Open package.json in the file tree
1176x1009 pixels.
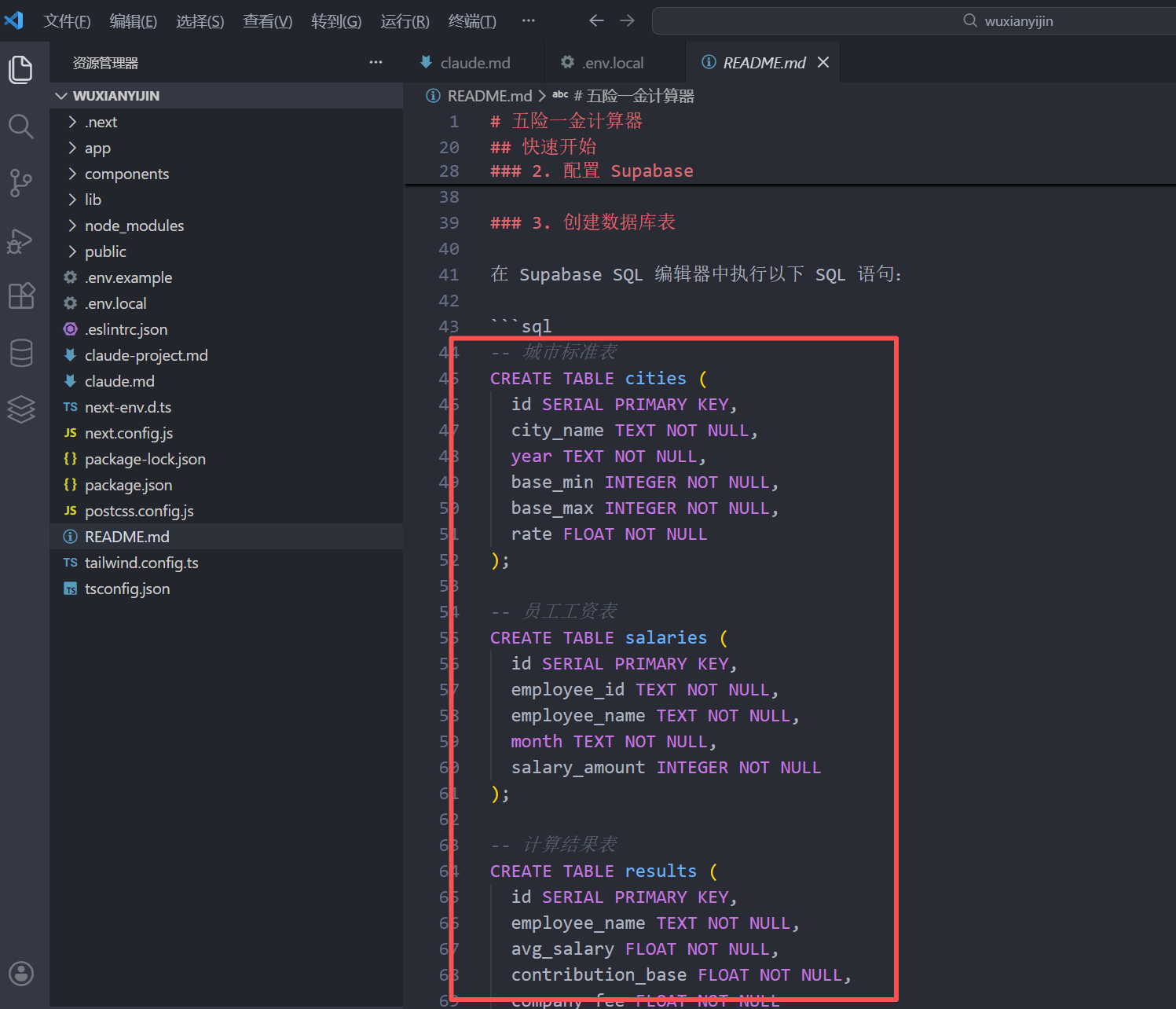pos(226,485)
